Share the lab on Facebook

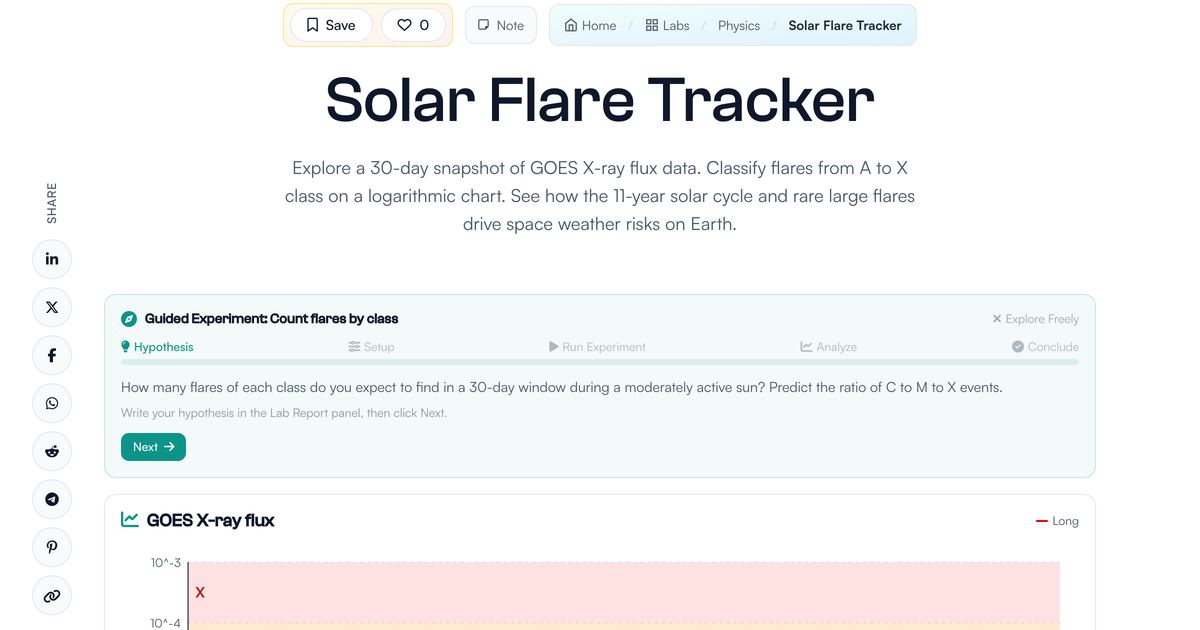[x=52, y=355]
